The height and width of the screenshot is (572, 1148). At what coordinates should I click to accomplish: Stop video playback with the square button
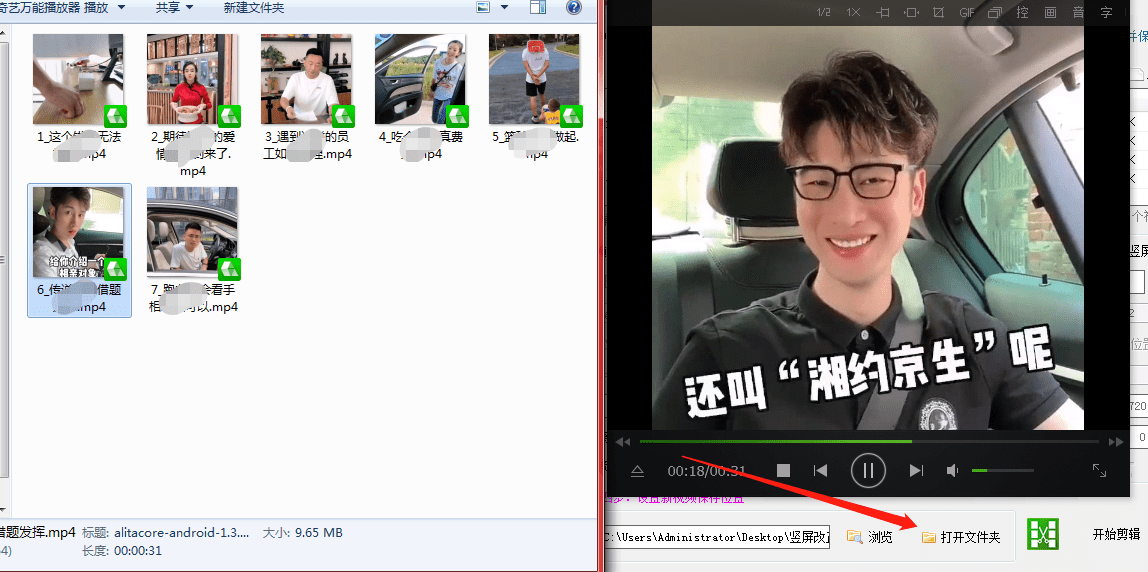(x=783, y=470)
